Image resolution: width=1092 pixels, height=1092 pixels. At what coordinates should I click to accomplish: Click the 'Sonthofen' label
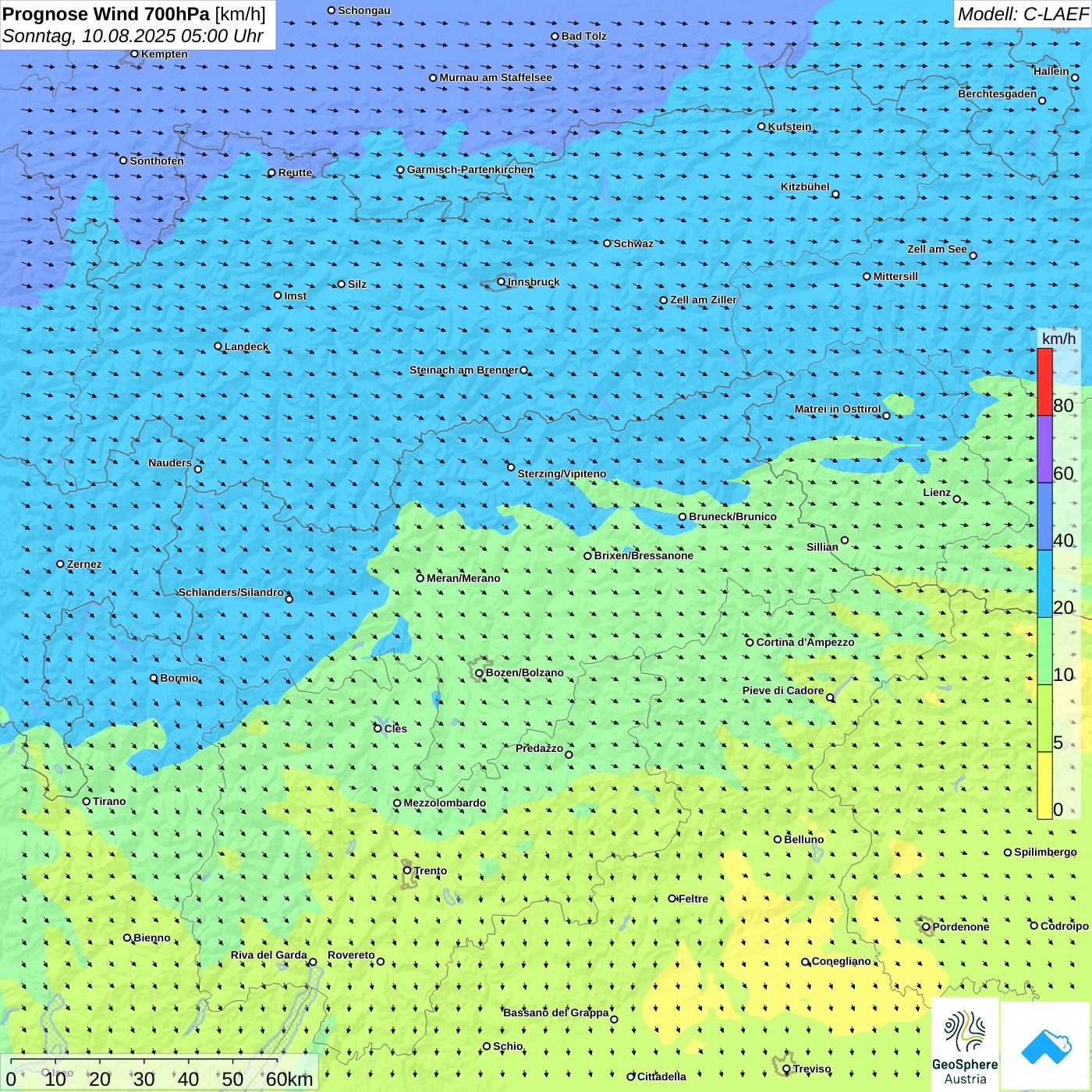tap(157, 161)
